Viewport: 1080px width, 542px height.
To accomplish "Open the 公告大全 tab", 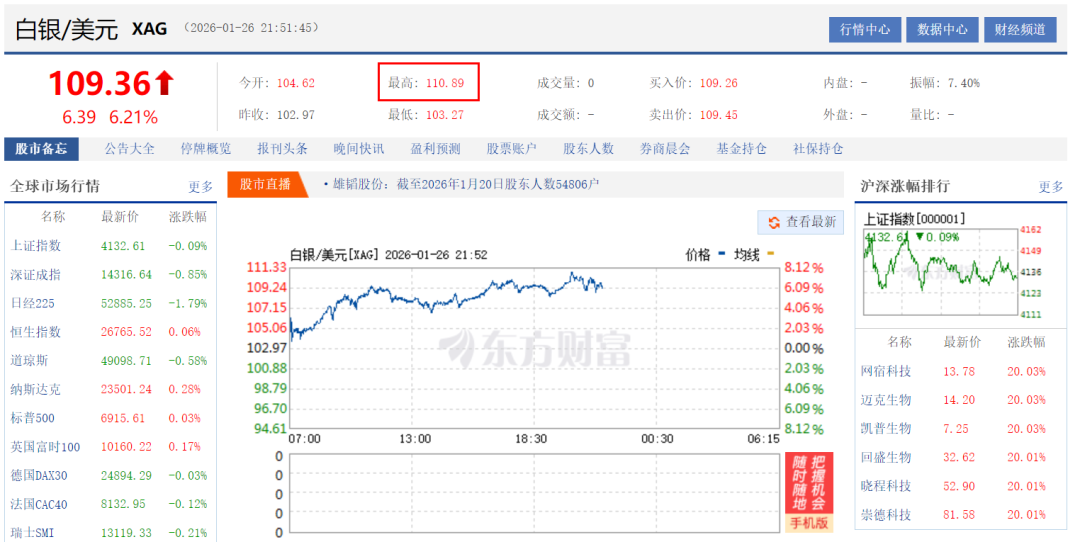I will point(129,149).
